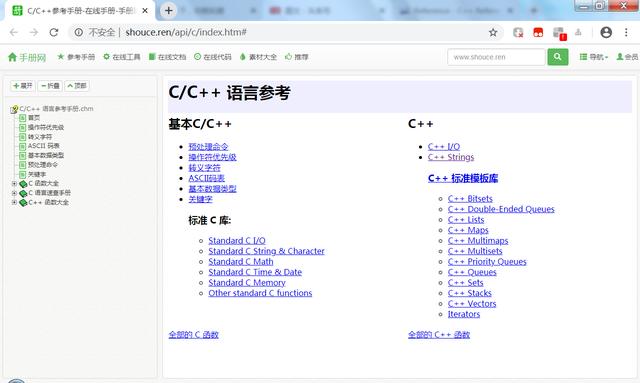Open the 参考手册 nav item
The height and width of the screenshot is (383, 640).
(x=76, y=57)
